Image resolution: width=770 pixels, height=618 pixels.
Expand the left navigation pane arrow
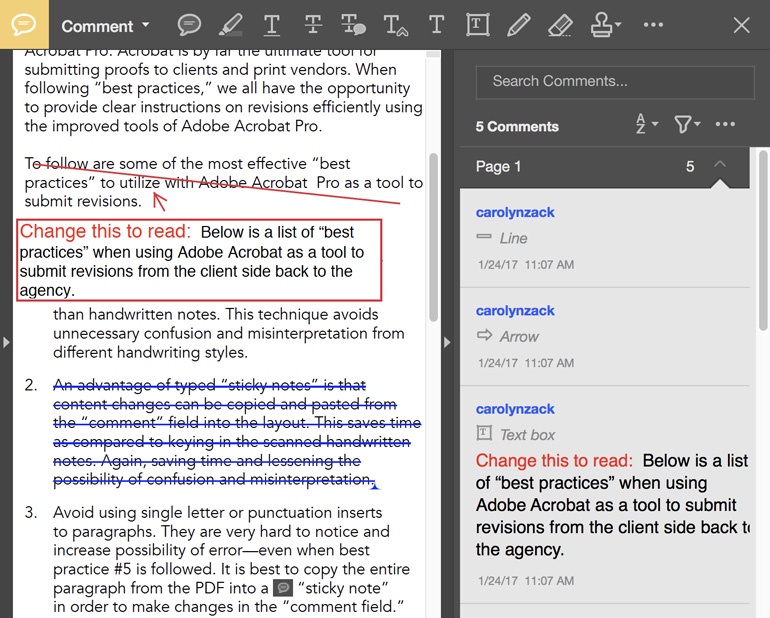(x=6, y=342)
